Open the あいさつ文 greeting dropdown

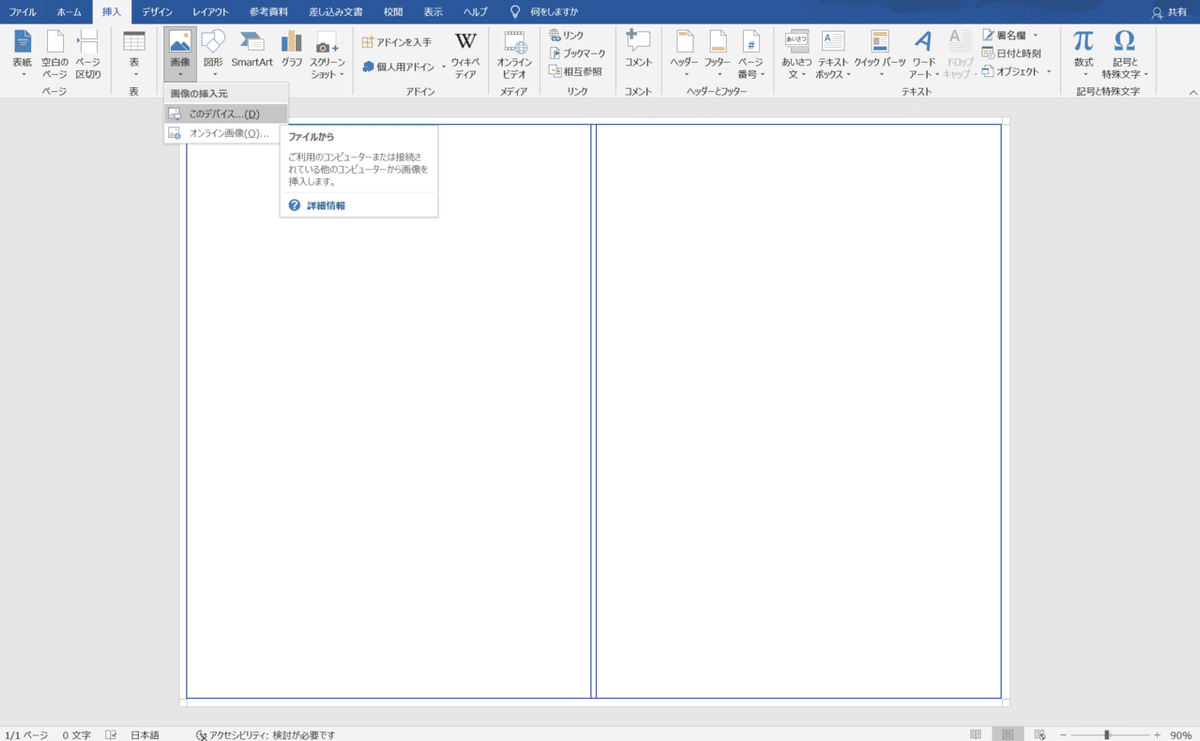(796, 55)
